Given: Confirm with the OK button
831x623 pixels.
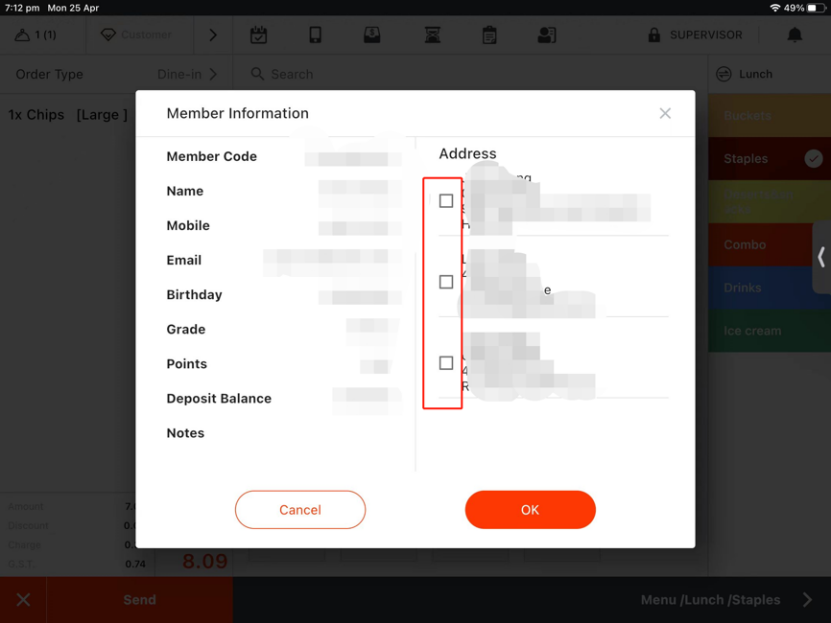Looking at the screenshot, I should (530, 510).
